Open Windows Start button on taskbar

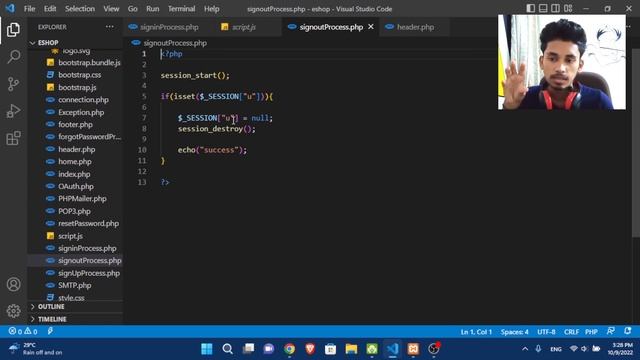coord(207,349)
